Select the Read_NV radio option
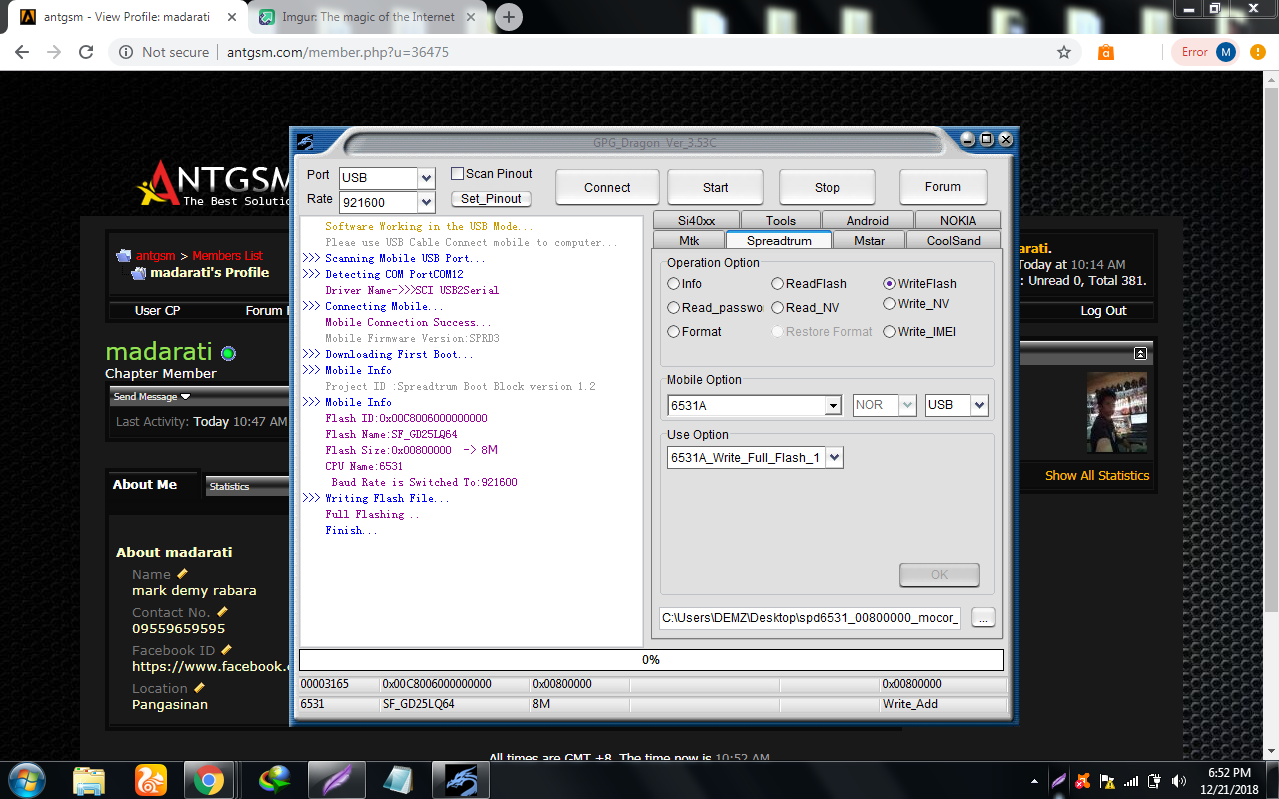The image size is (1279, 799). 777,308
